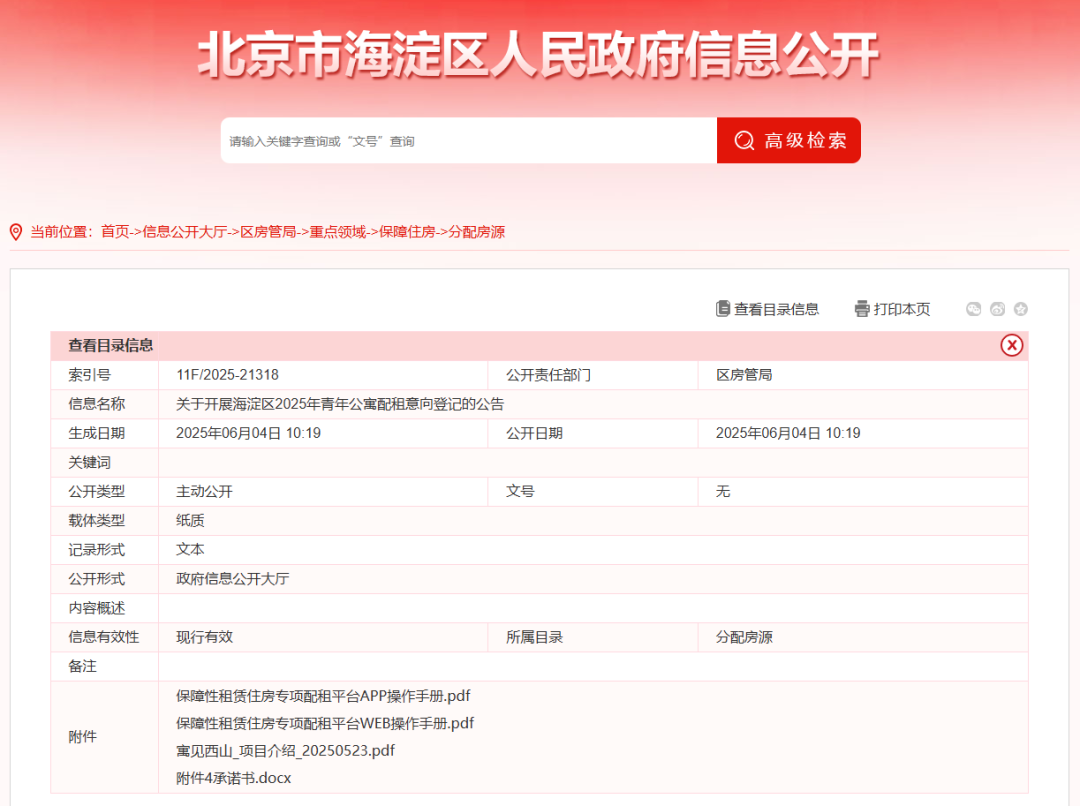Click the 查看目录信息 panel header title

click(x=110, y=345)
